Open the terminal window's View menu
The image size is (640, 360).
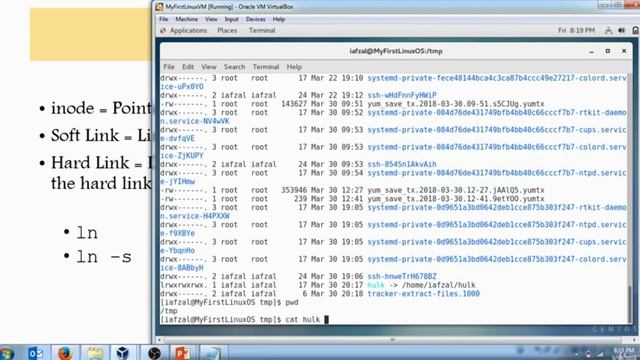(209, 67)
